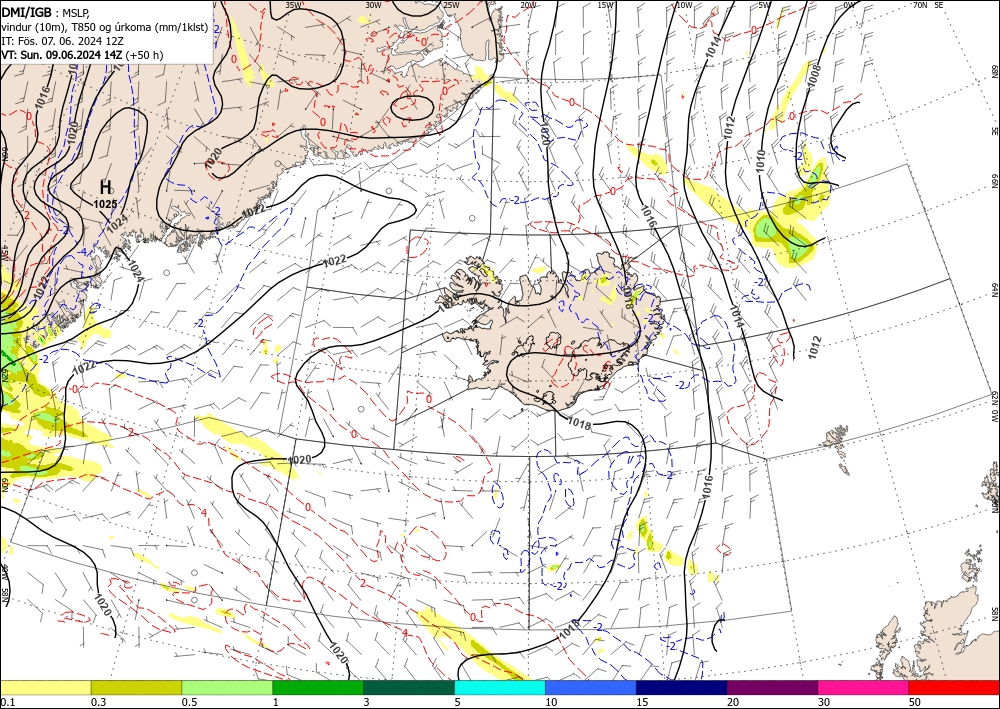Click the '1010' isobar label
1000x709 pixels.
[x=760, y=161]
